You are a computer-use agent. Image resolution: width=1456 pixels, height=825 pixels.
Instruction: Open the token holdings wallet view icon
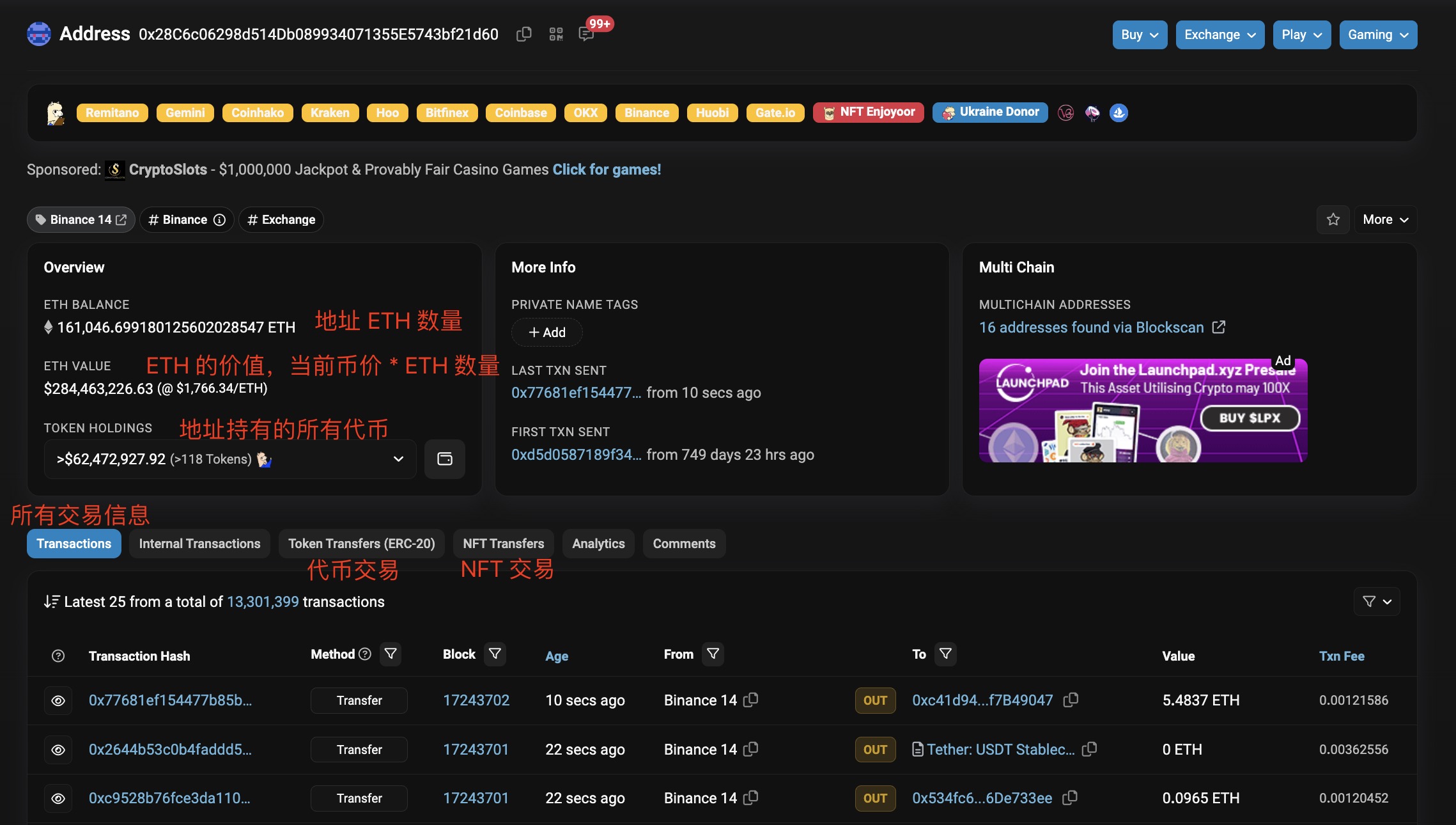444,459
